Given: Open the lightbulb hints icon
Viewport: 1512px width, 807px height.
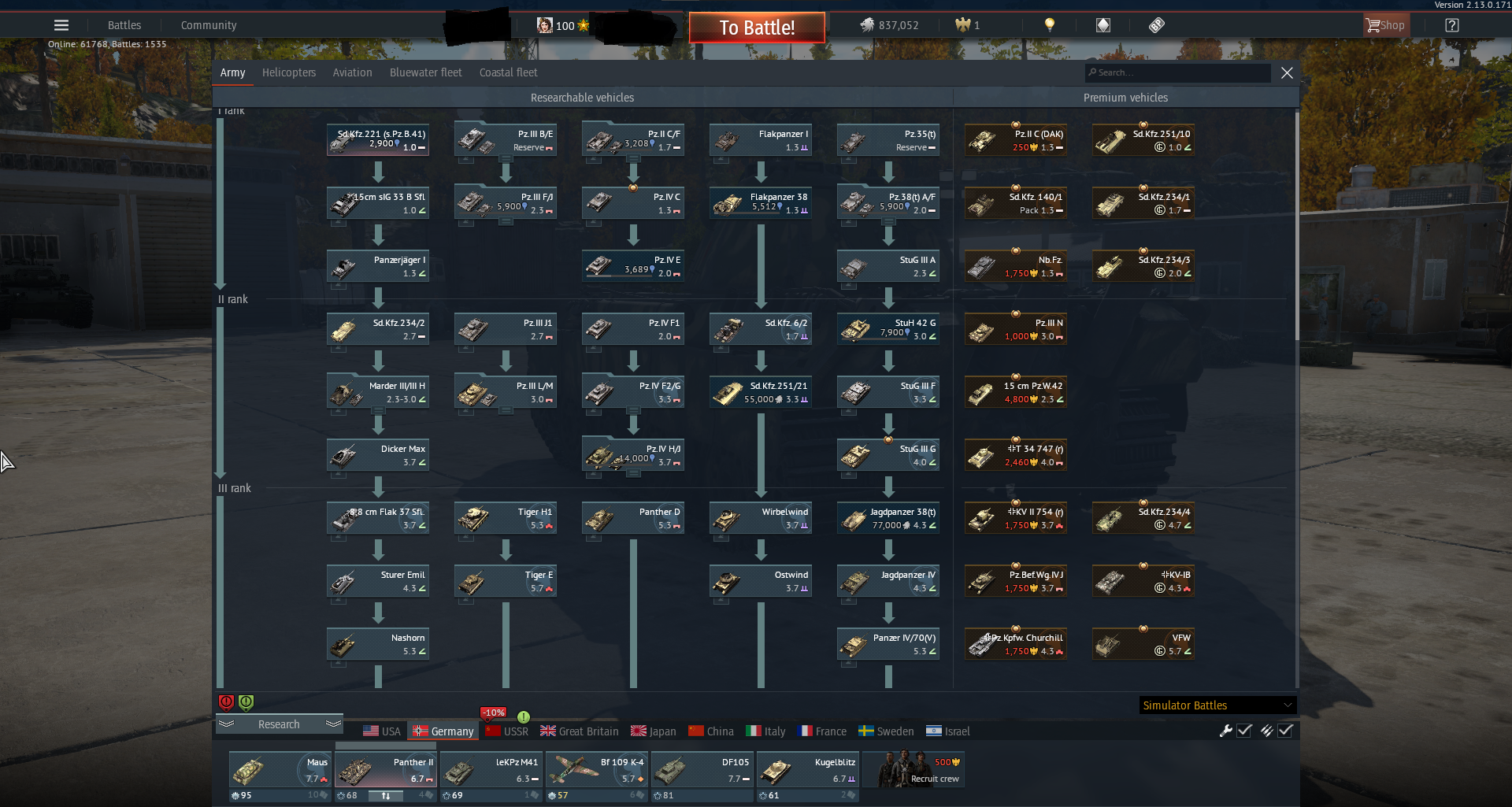Looking at the screenshot, I should (x=1049, y=25).
